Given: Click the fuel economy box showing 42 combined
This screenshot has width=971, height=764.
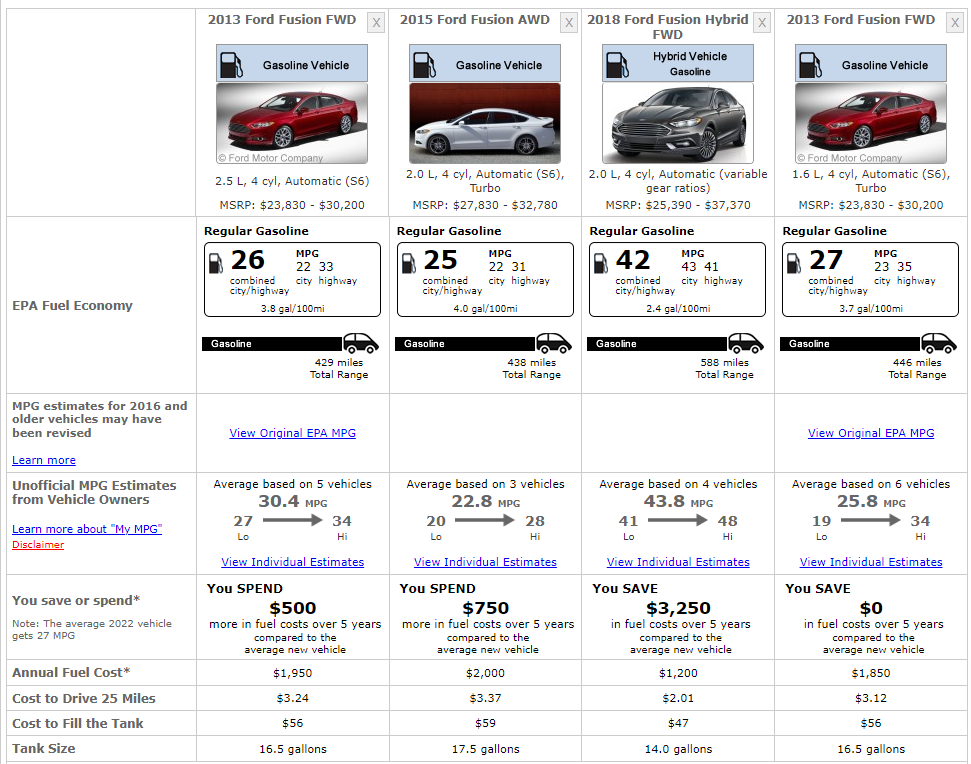Looking at the screenshot, I should pyautogui.click(x=677, y=280).
